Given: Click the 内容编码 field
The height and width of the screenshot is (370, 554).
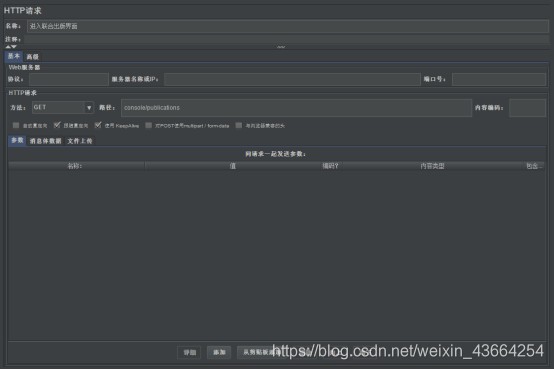Looking at the screenshot, I should point(528,108).
